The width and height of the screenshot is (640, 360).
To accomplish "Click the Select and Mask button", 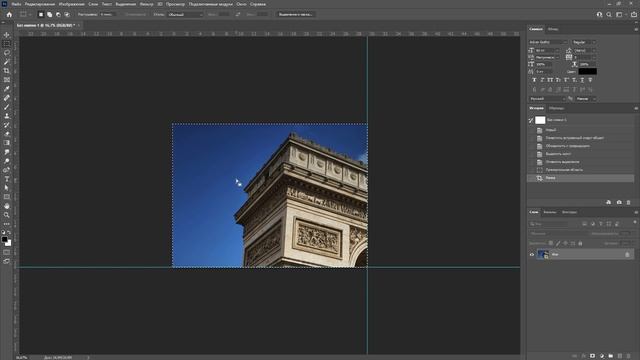I will (296, 14).
